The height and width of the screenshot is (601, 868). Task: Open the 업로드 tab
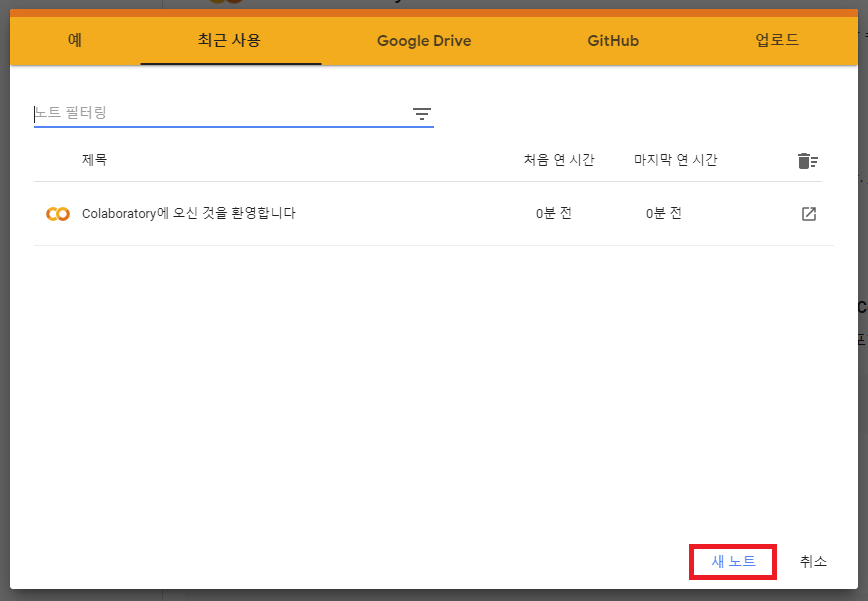coord(777,40)
